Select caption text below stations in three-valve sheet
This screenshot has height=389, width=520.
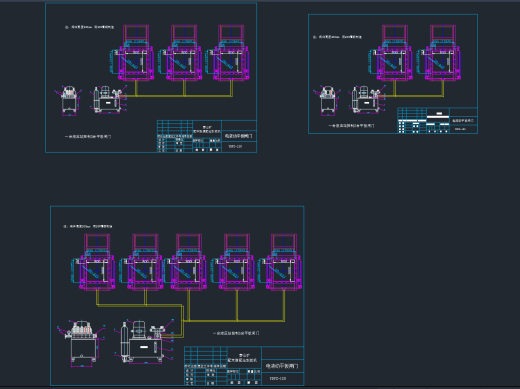click(x=88, y=137)
